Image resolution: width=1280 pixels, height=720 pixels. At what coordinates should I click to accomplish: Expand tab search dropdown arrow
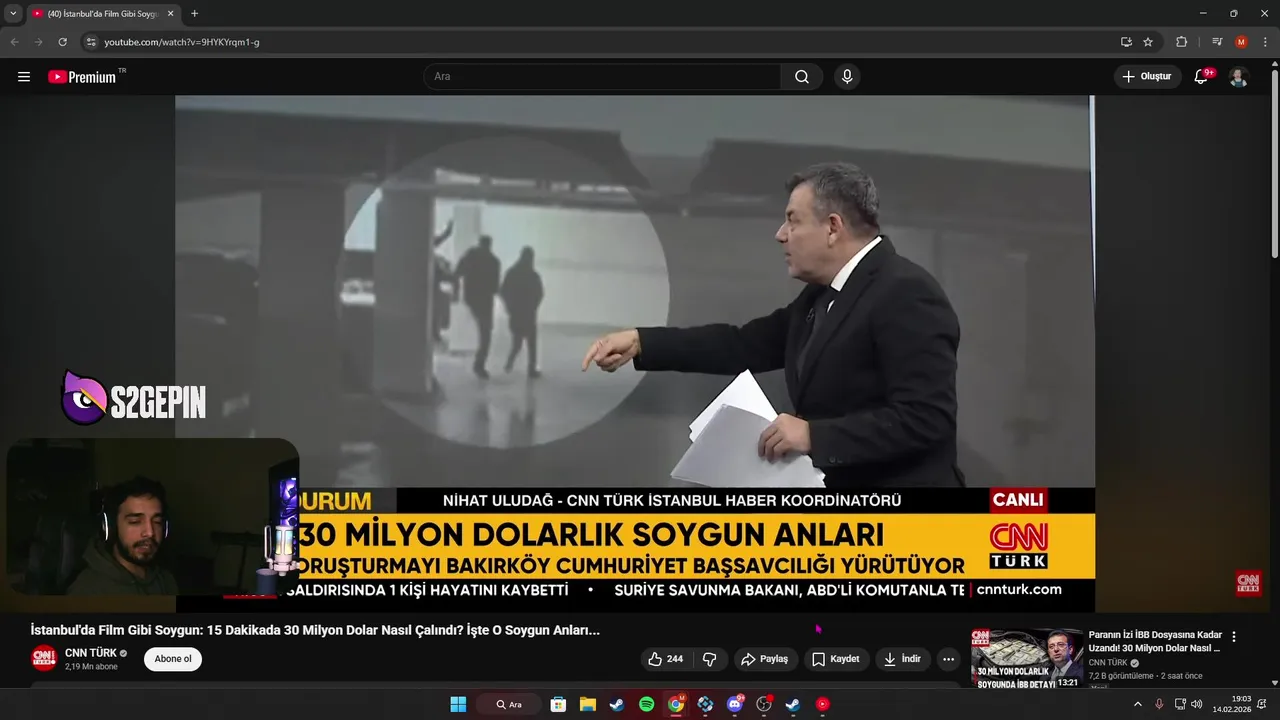13,14
